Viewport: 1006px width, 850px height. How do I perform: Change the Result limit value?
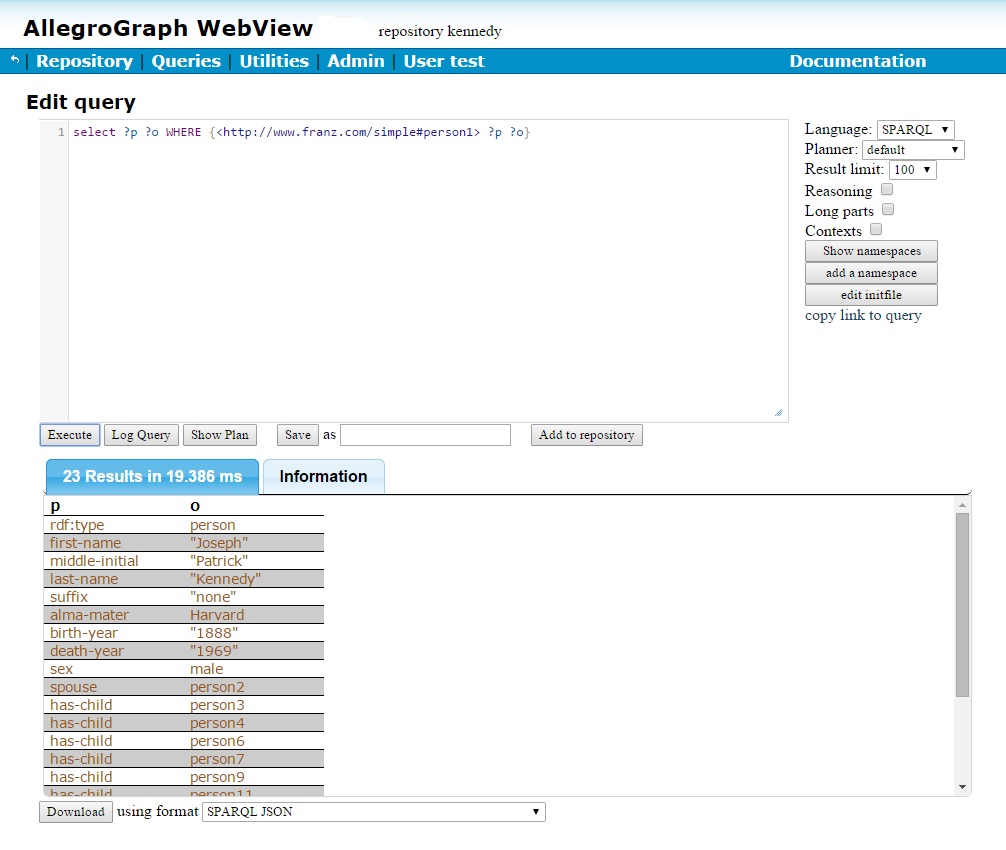[912, 170]
